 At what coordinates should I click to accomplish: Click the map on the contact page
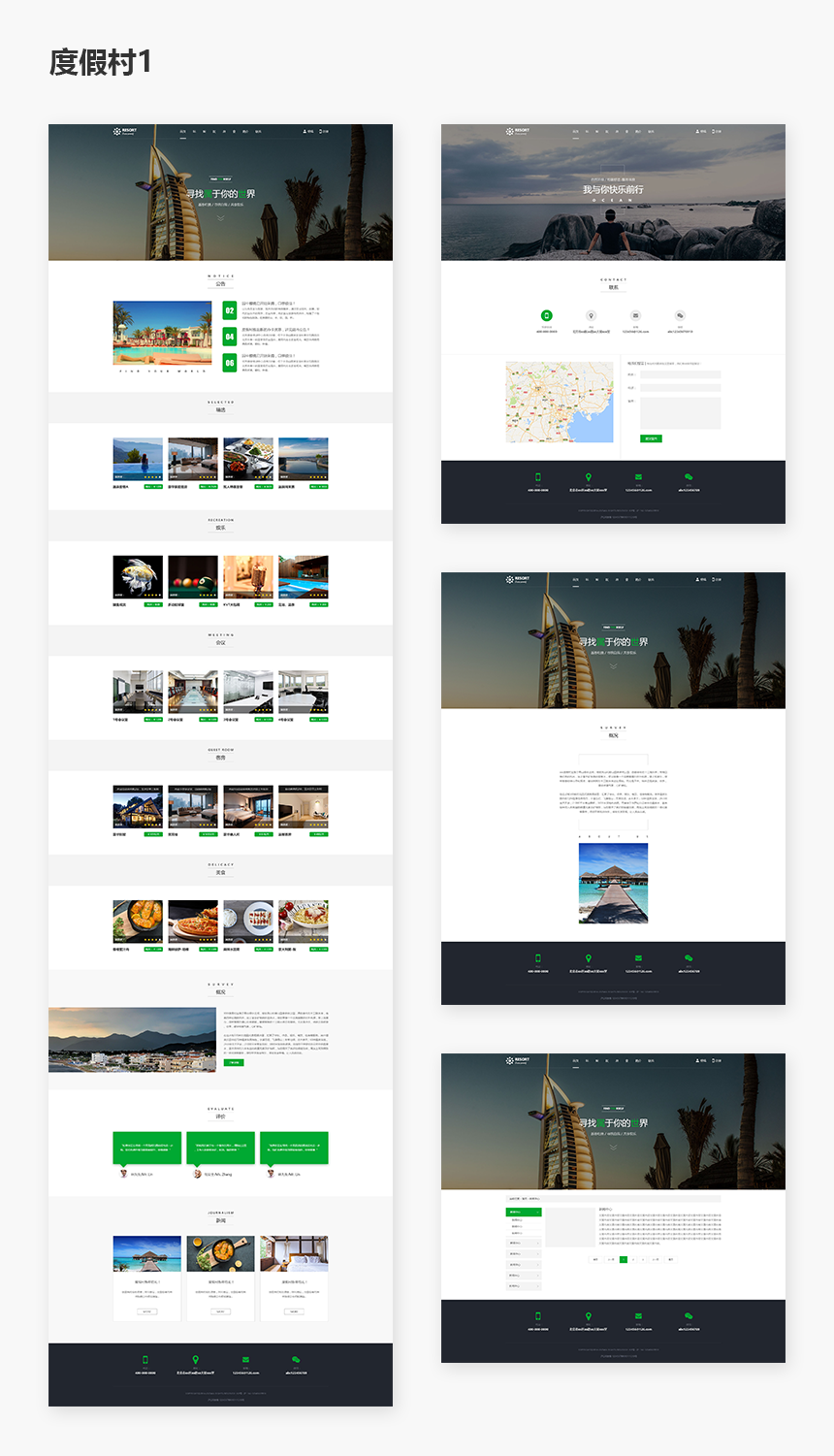(x=560, y=403)
